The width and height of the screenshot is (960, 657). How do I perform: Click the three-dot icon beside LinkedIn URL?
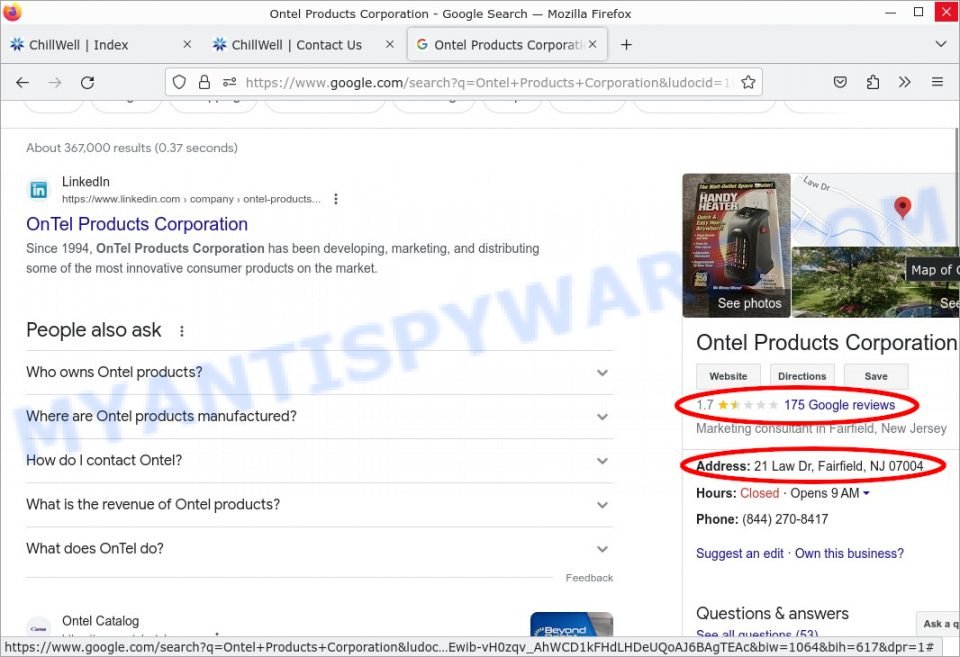336,199
